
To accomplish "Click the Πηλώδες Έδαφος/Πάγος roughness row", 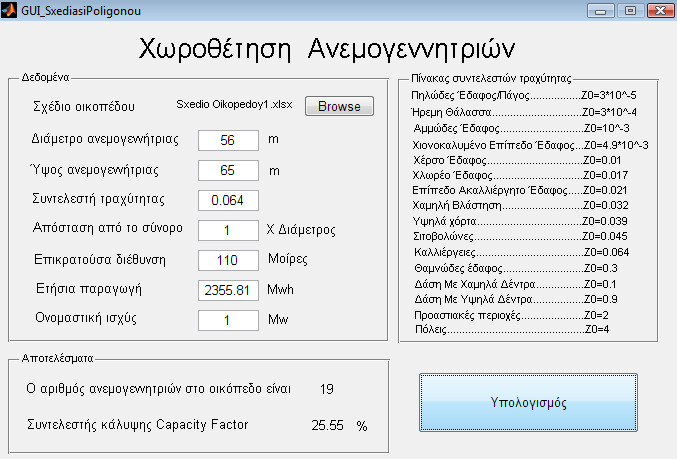I will pos(524,95).
